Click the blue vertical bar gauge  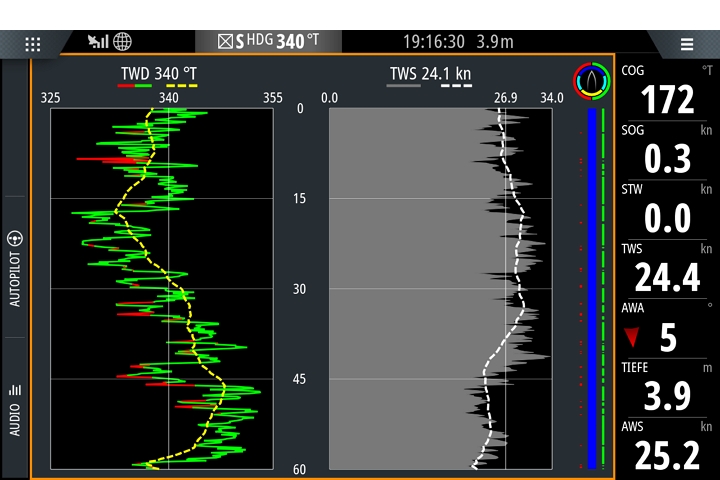coord(592,288)
